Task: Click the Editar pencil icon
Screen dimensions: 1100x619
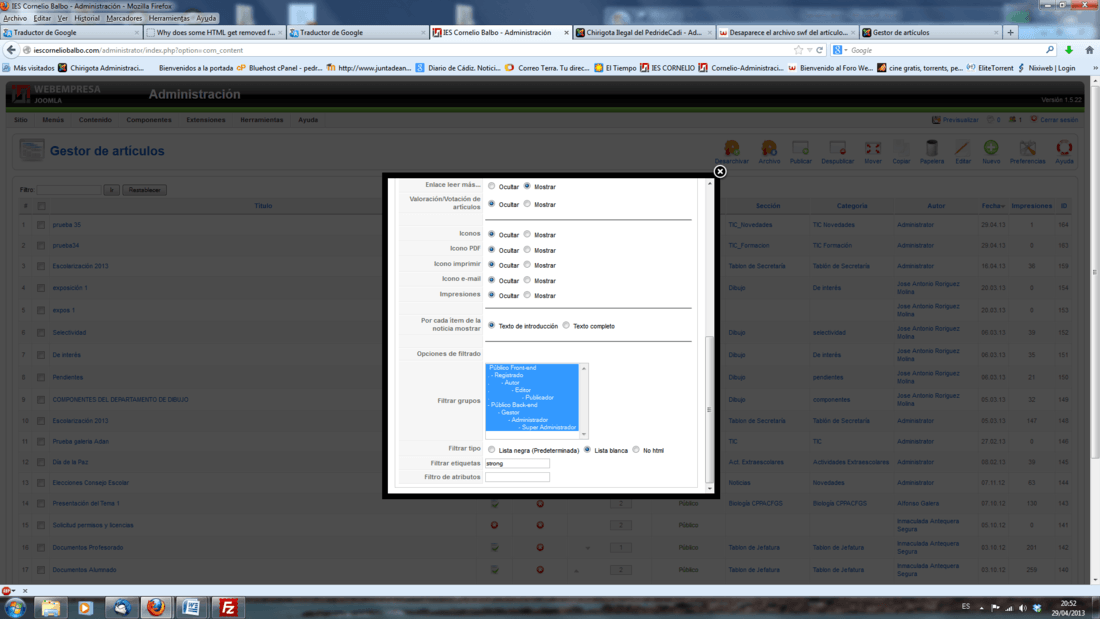Action: point(962,152)
